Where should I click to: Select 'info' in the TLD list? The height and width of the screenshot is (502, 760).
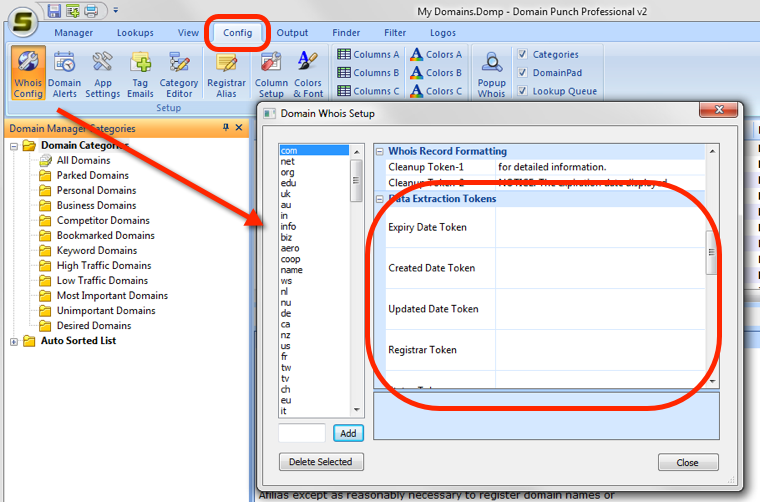pyautogui.click(x=314, y=226)
